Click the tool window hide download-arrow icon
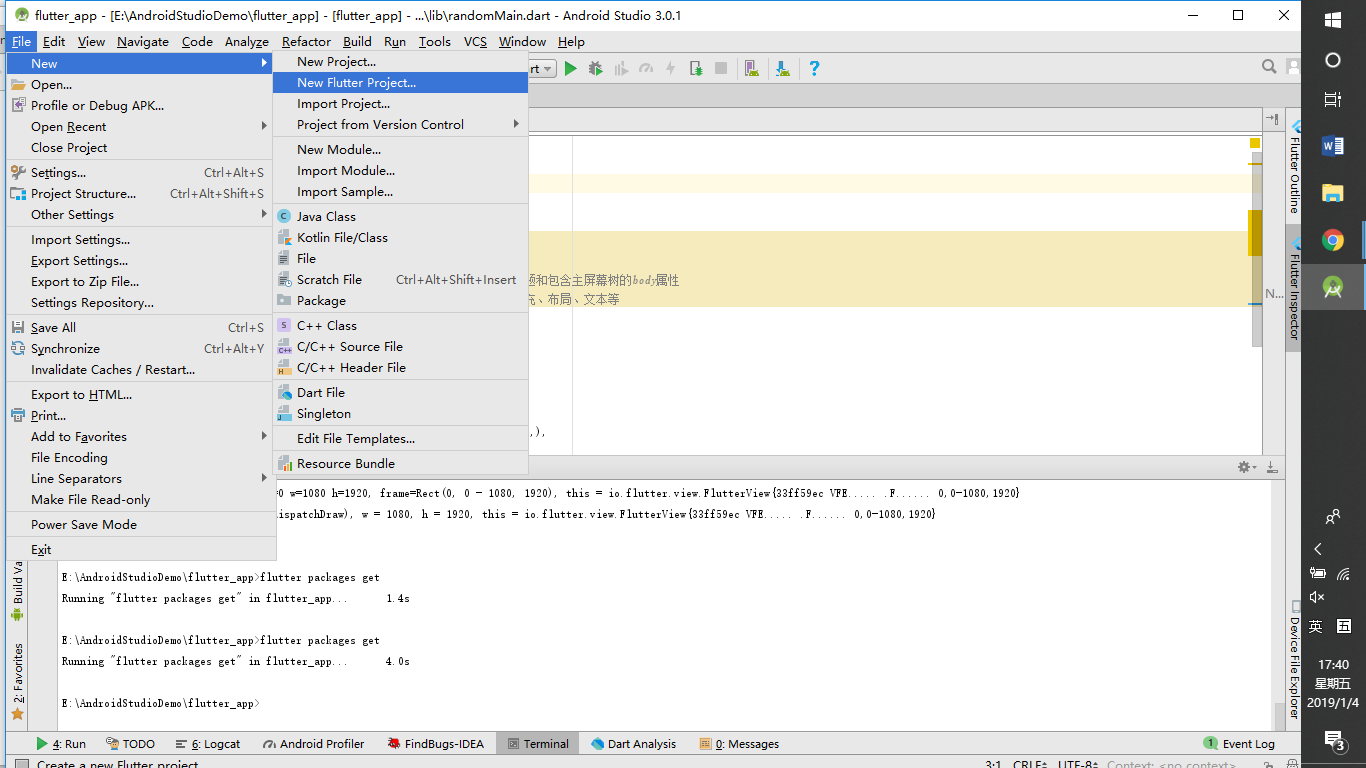The width and height of the screenshot is (1366, 768). point(1272,467)
